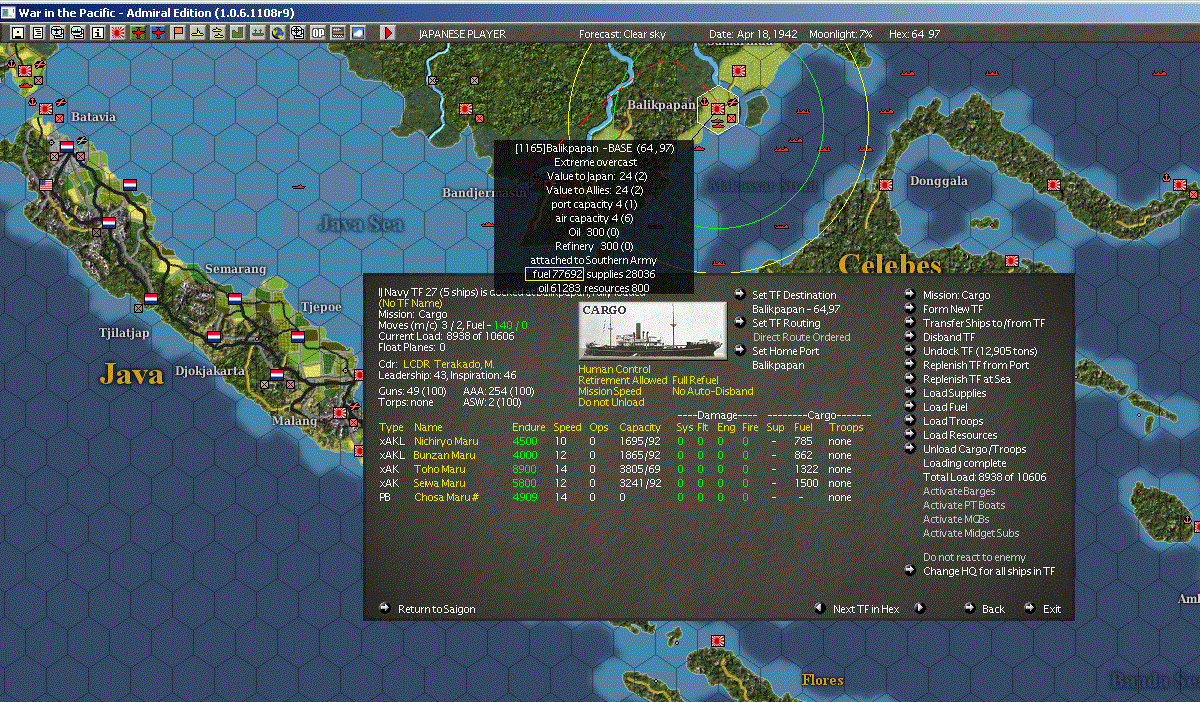Open ship Nichiryo Maru
Image resolution: width=1200 pixels, height=702 pixels.
pyautogui.click(x=446, y=441)
